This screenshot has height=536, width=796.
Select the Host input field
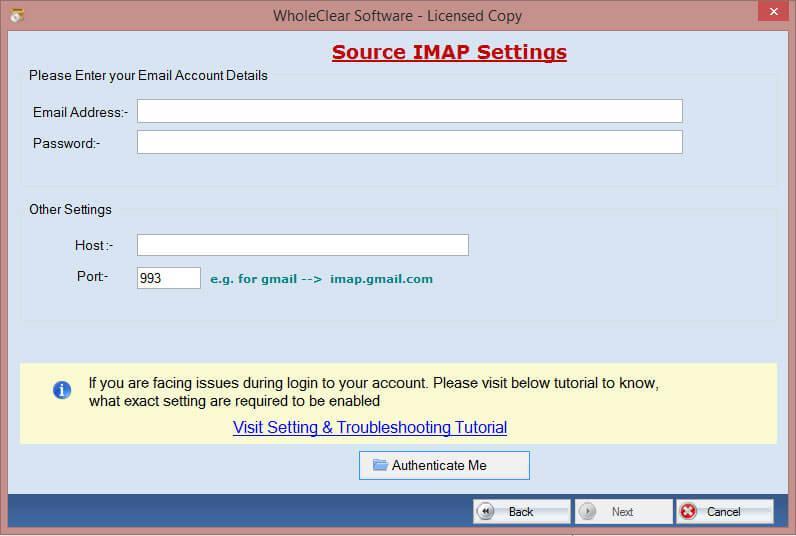tap(302, 245)
